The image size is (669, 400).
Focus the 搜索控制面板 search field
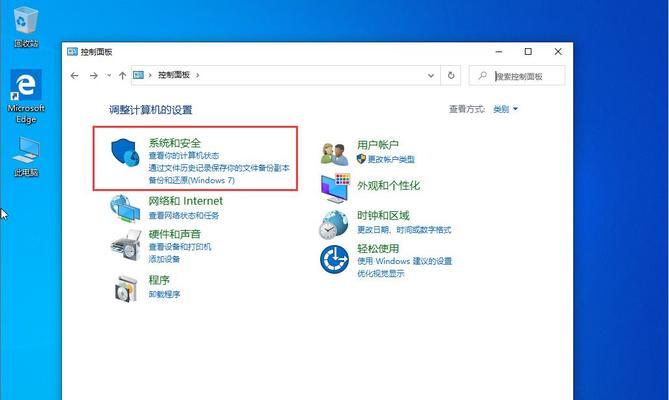(517, 75)
